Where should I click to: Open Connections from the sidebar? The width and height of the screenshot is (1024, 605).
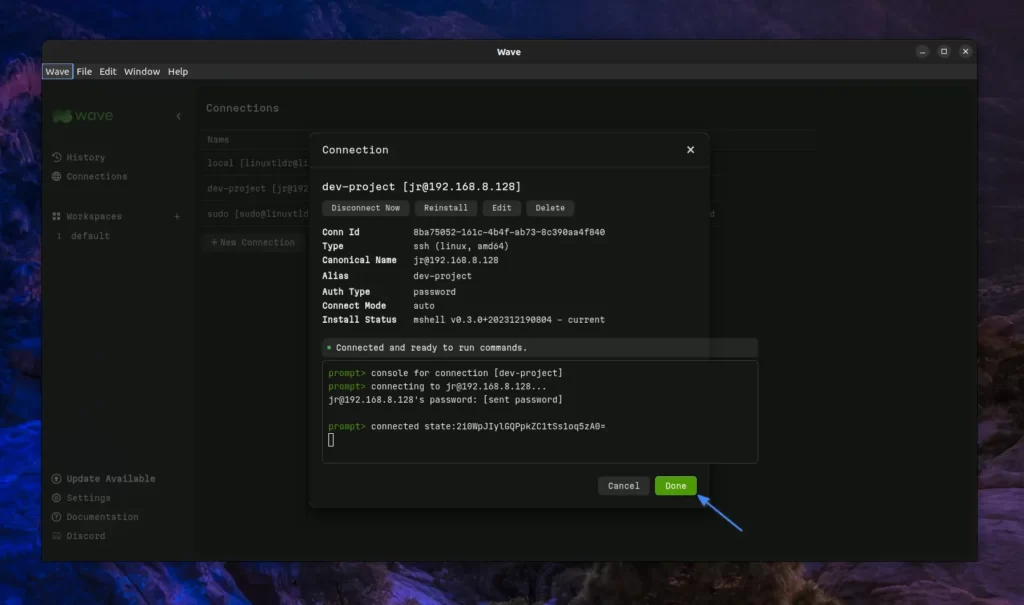click(x=96, y=176)
